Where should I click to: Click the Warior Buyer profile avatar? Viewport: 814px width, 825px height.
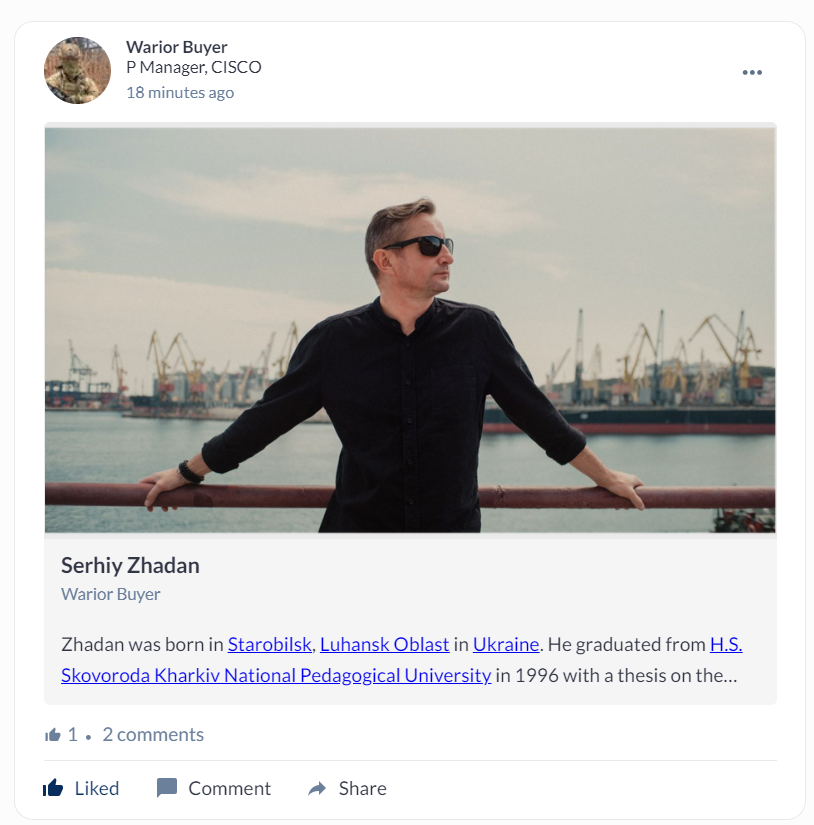77,70
